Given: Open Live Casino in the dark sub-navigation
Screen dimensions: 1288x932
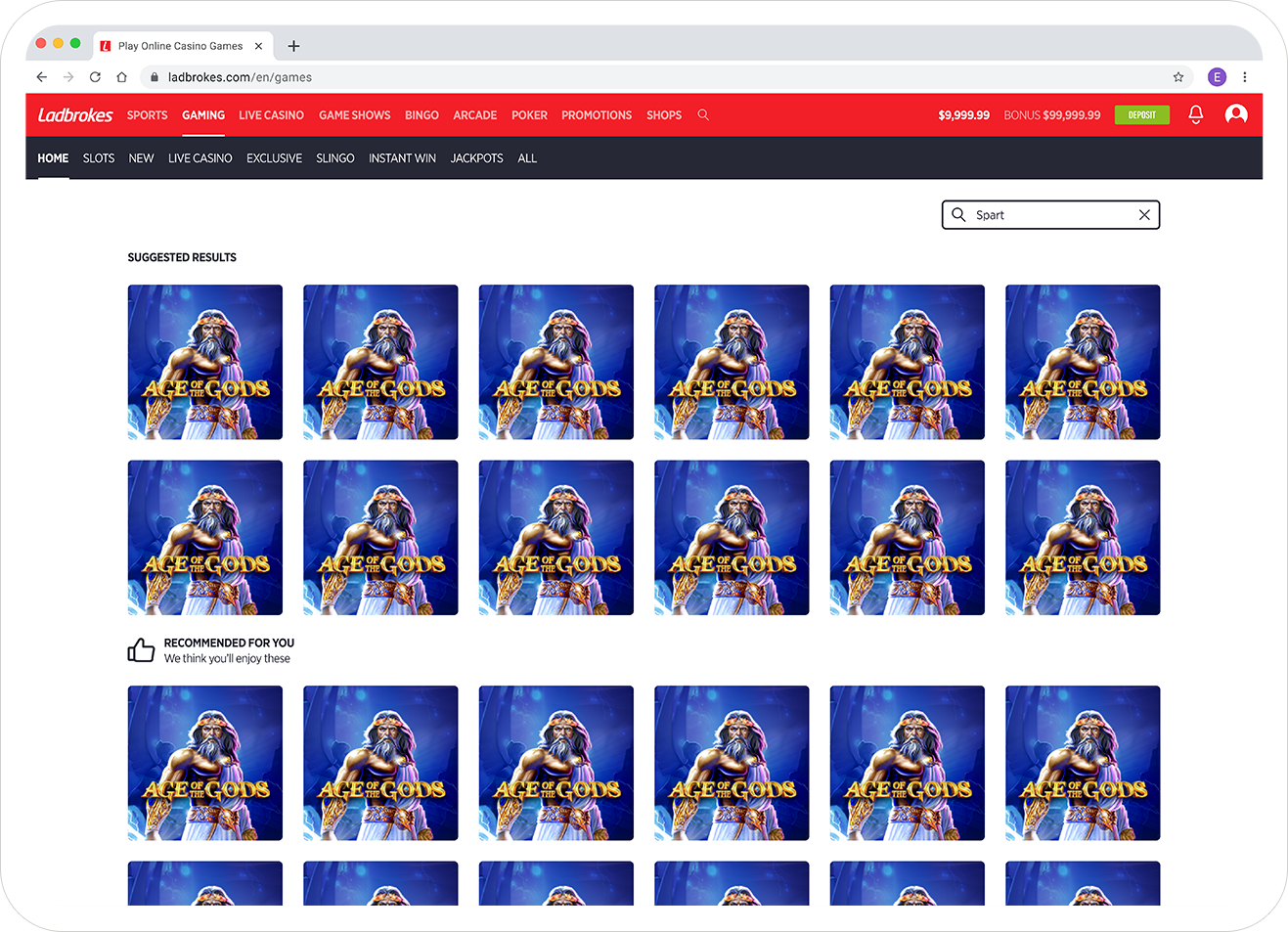Looking at the screenshot, I should (x=200, y=158).
